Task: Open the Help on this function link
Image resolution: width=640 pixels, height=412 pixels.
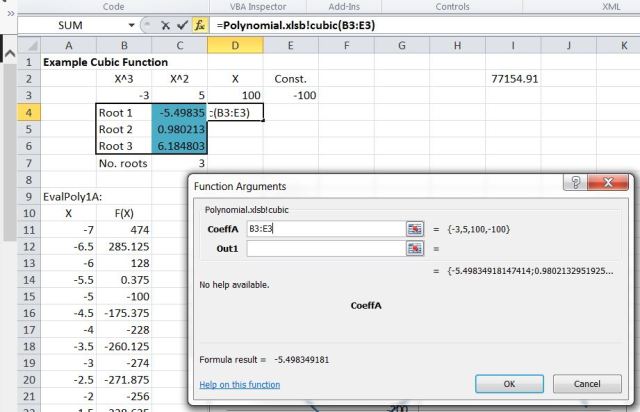Action: click(240, 384)
